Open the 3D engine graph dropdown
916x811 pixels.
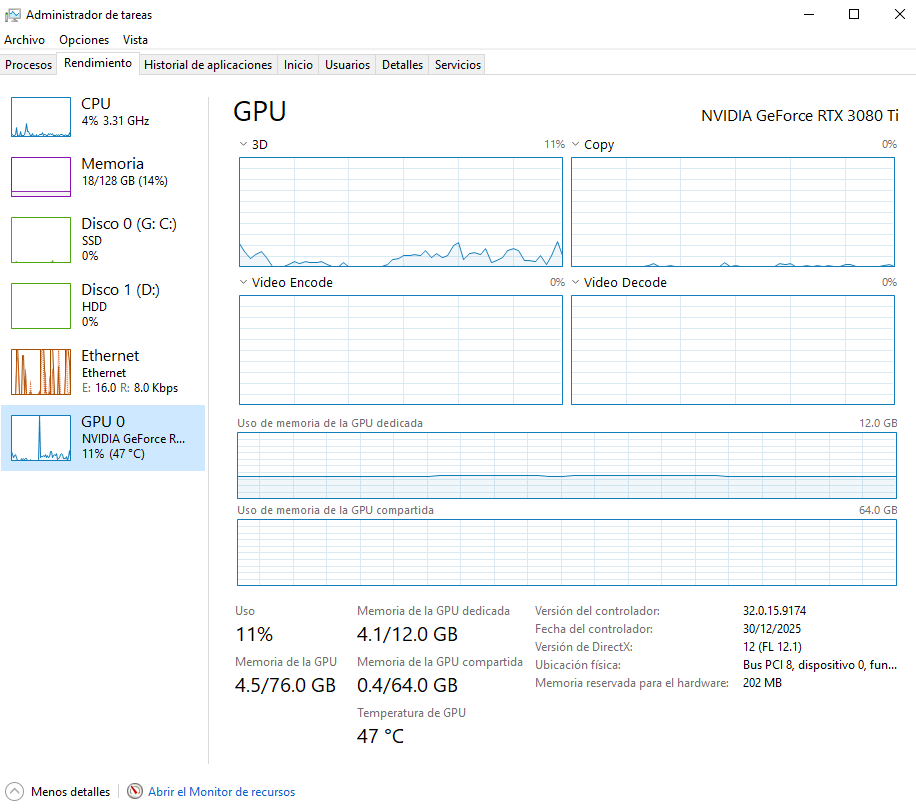click(x=244, y=144)
